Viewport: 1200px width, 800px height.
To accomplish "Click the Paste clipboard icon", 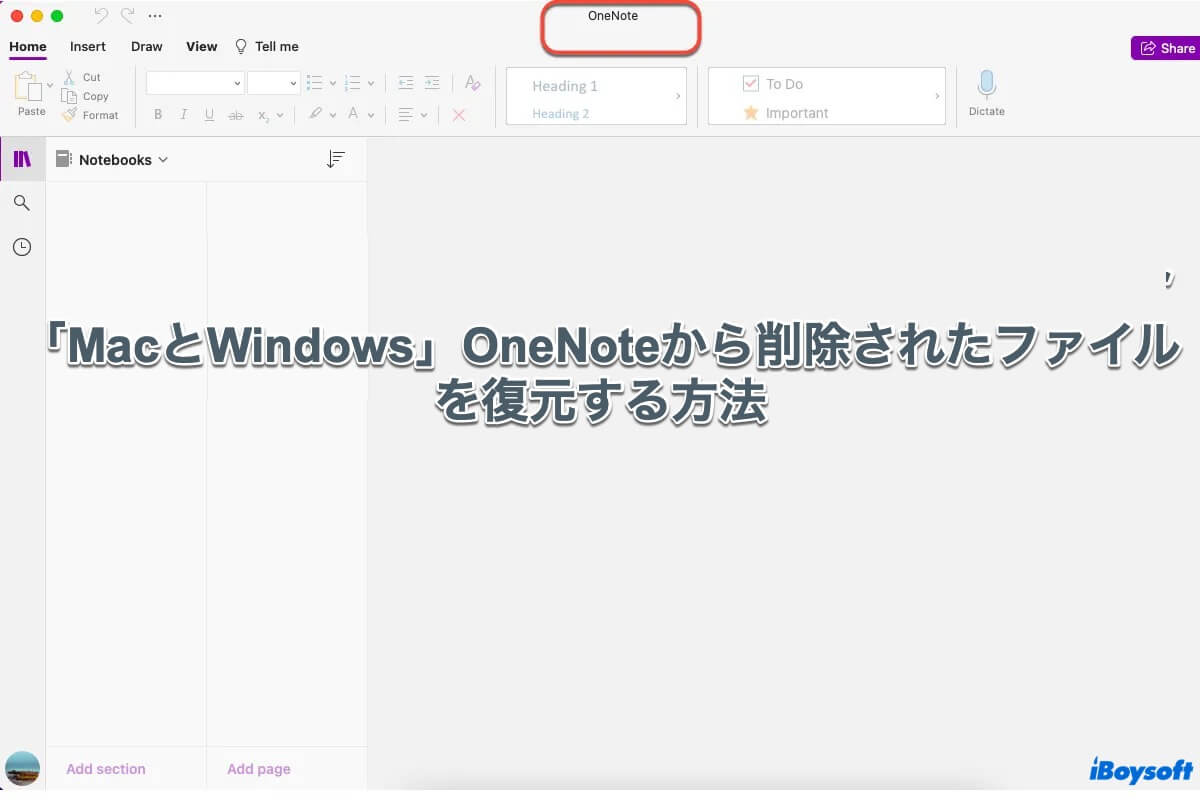I will point(28,87).
